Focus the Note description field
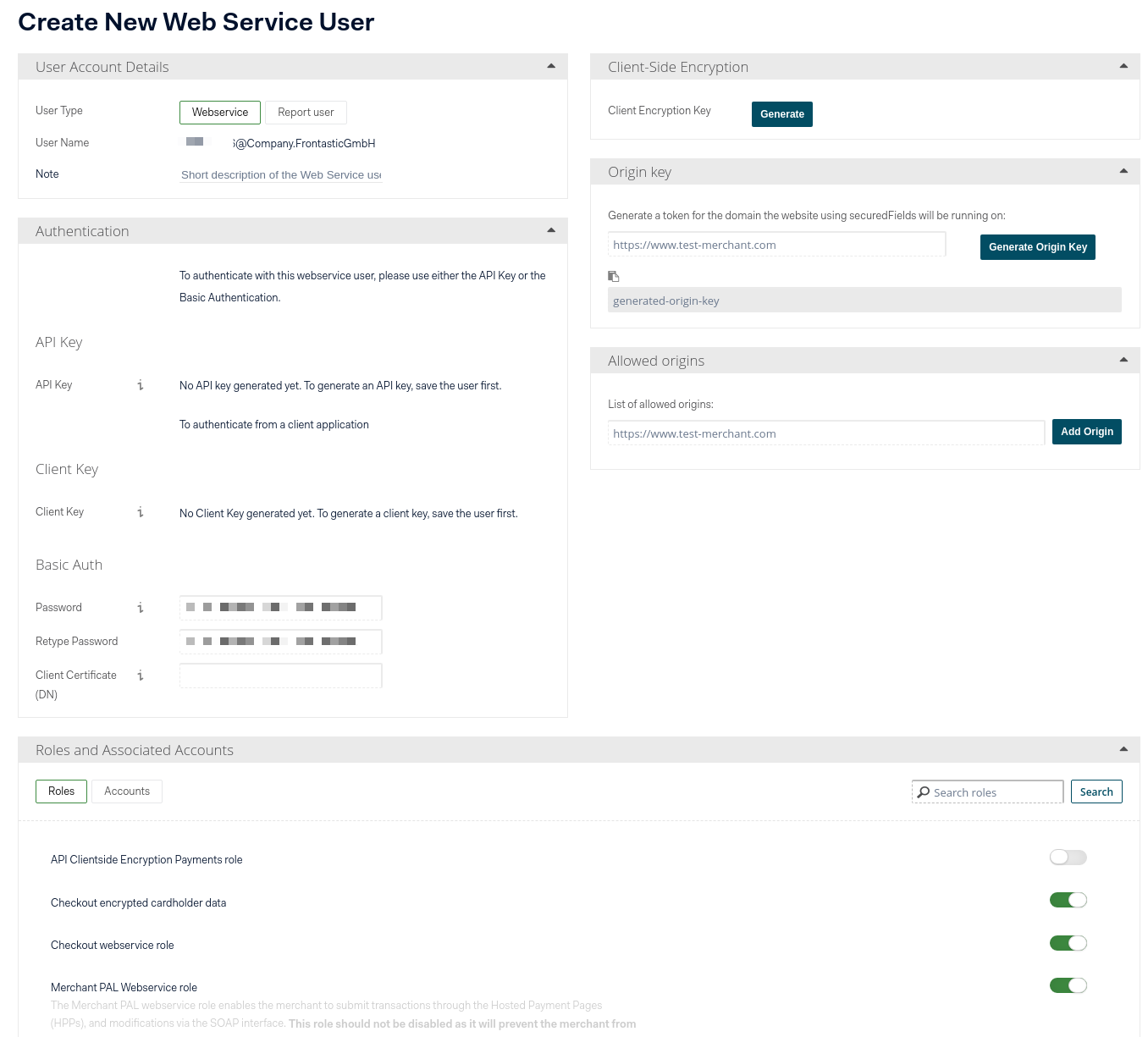The height and width of the screenshot is (1037, 1148). coord(281,174)
